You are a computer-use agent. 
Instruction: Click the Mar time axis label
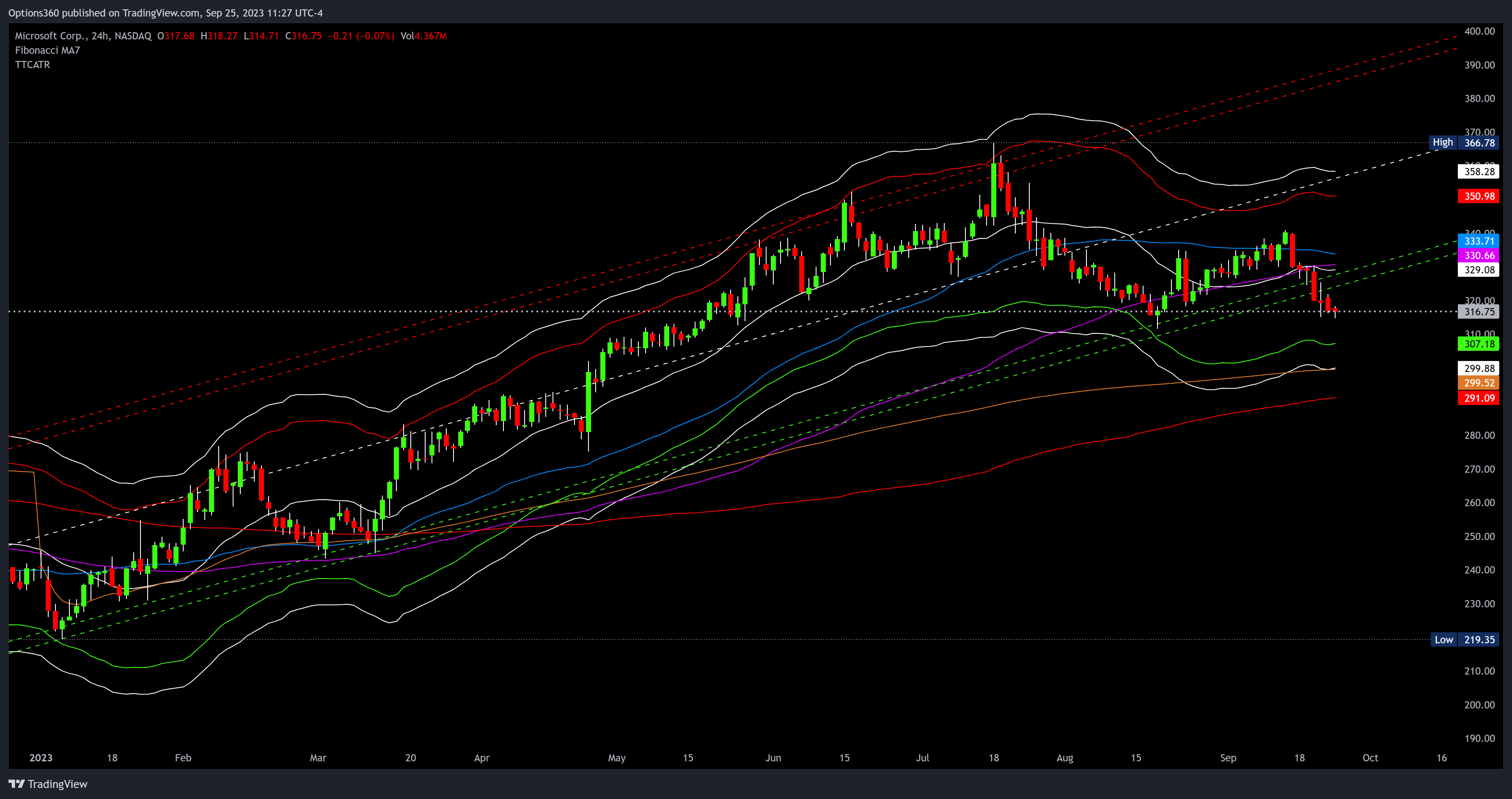point(318,758)
